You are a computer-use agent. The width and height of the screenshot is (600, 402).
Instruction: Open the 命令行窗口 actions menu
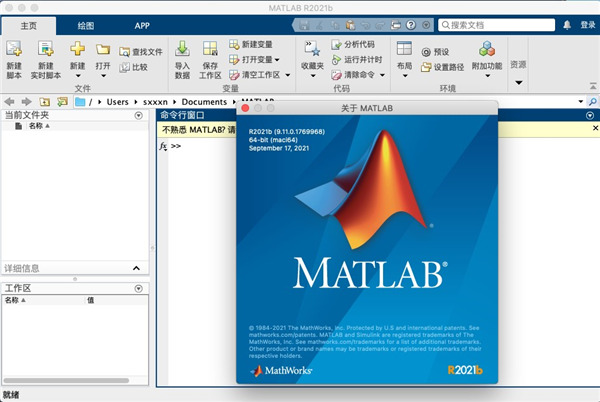pyautogui.click(x=590, y=116)
